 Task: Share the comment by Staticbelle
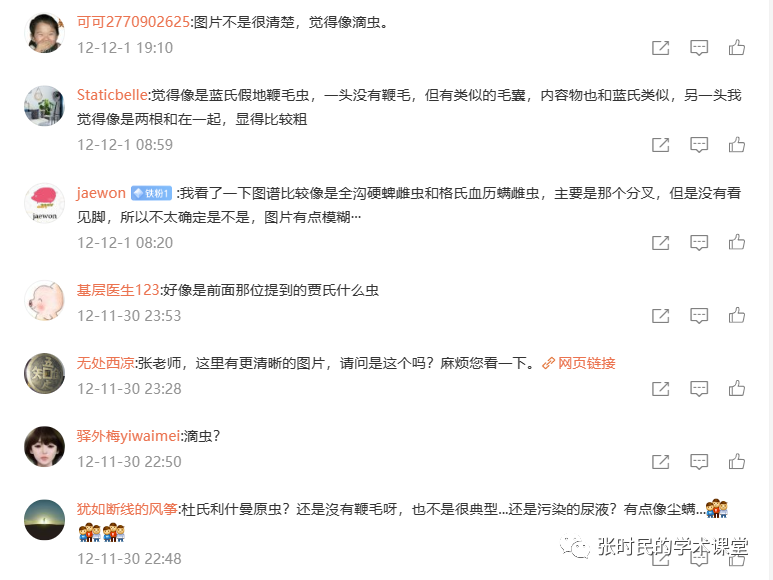[661, 145]
